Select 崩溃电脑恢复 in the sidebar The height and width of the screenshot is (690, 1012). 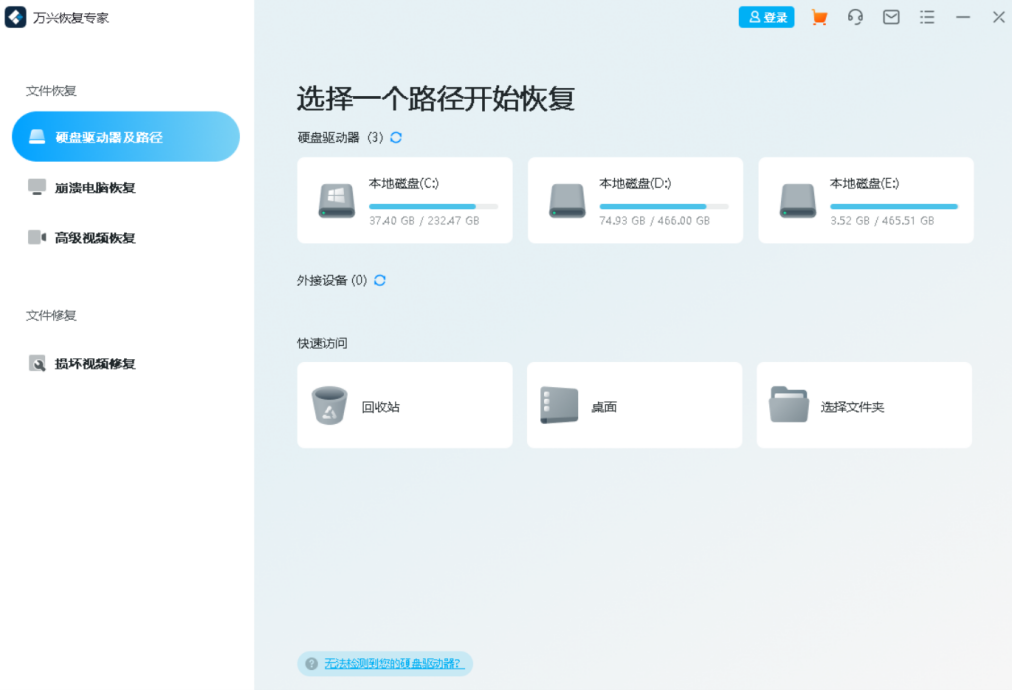[x=93, y=187]
